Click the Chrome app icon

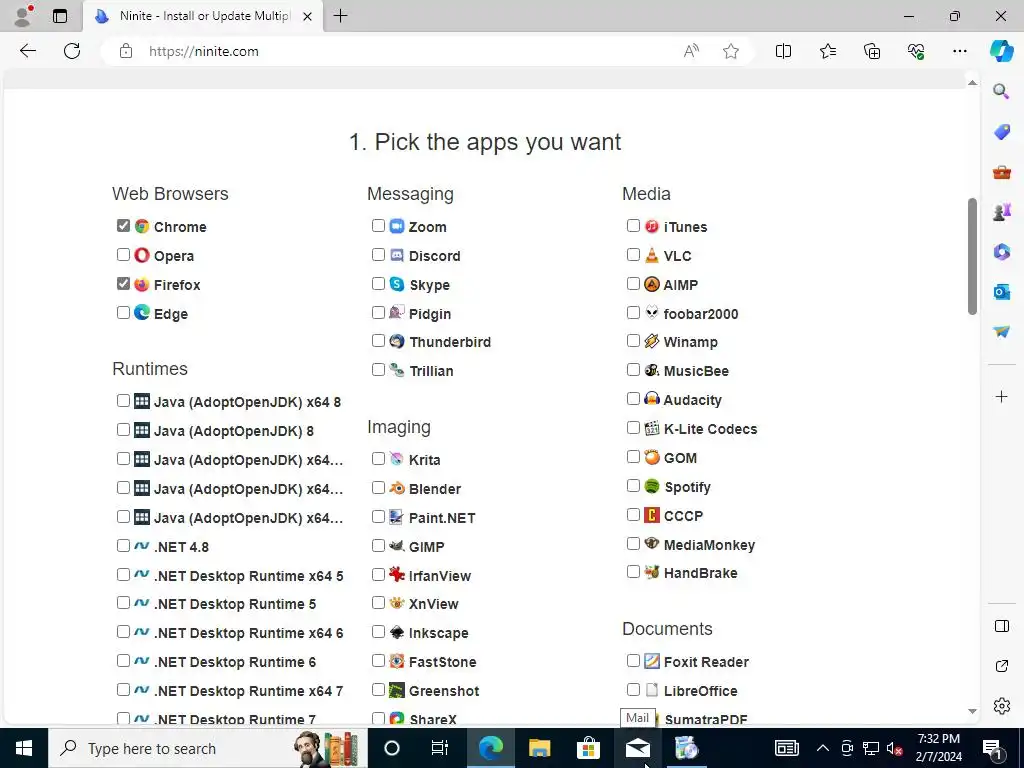coord(142,226)
